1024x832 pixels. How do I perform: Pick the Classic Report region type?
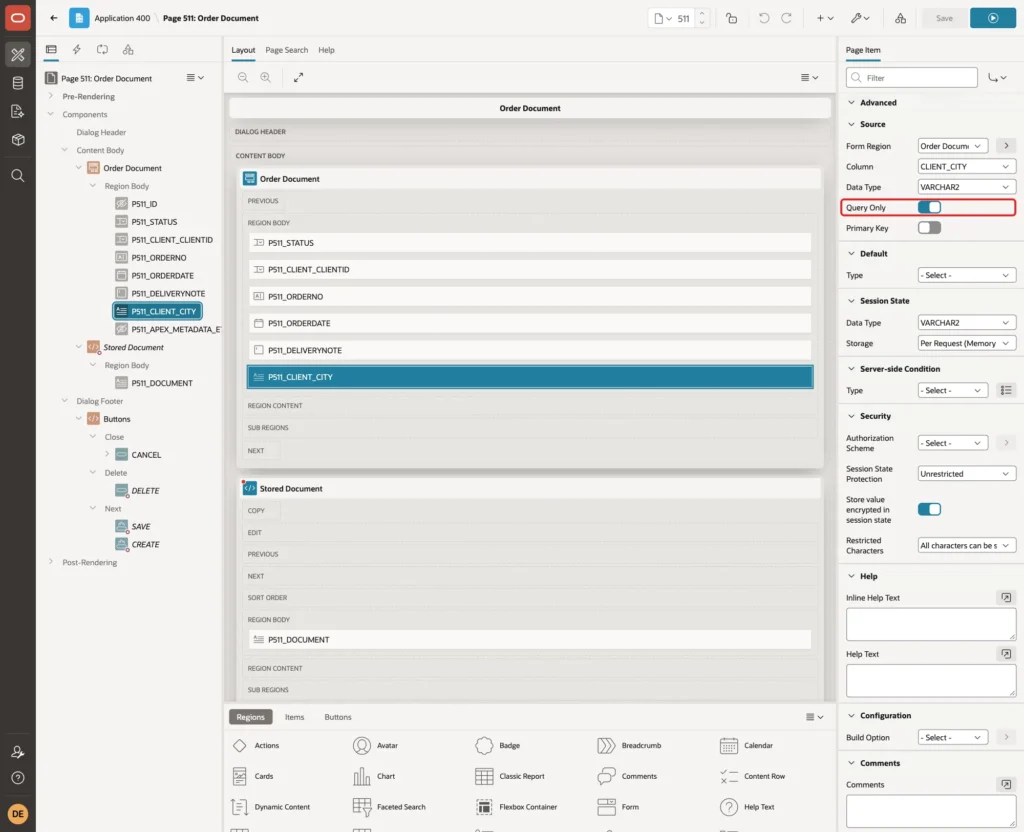(x=510, y=776)
